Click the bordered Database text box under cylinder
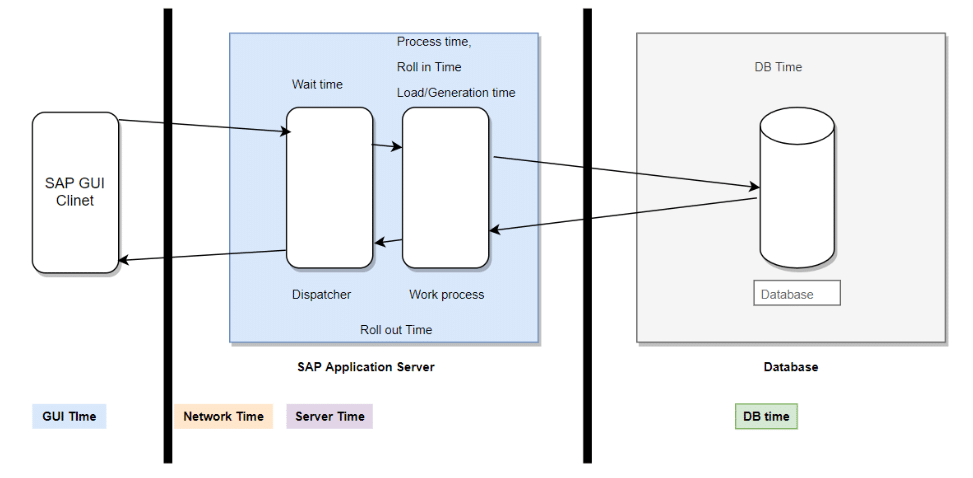973x478 pixels. pyautogui.click(x=796, y=294)
